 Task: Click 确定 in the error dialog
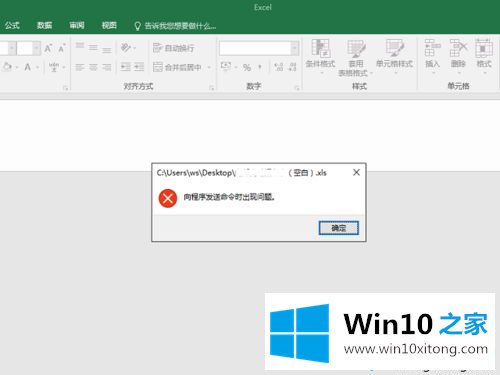pyautogui.click(x=339, y=228)
